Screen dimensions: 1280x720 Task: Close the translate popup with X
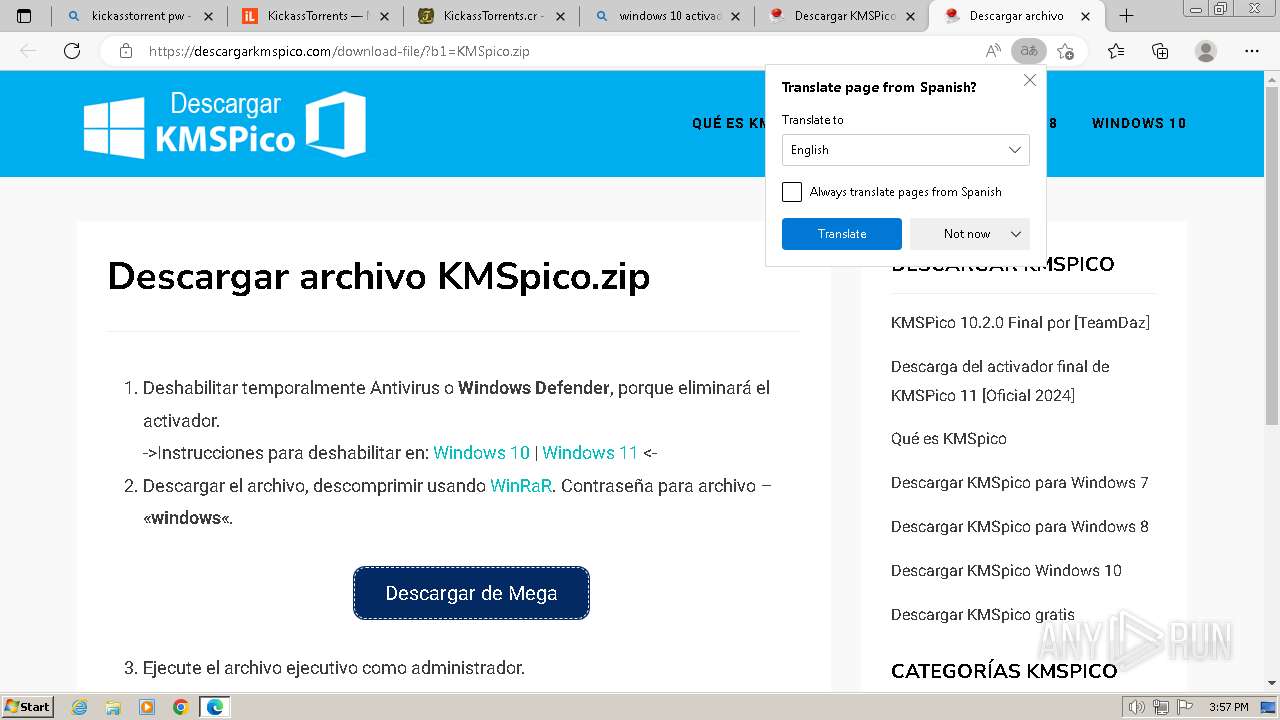[1030, 80]
